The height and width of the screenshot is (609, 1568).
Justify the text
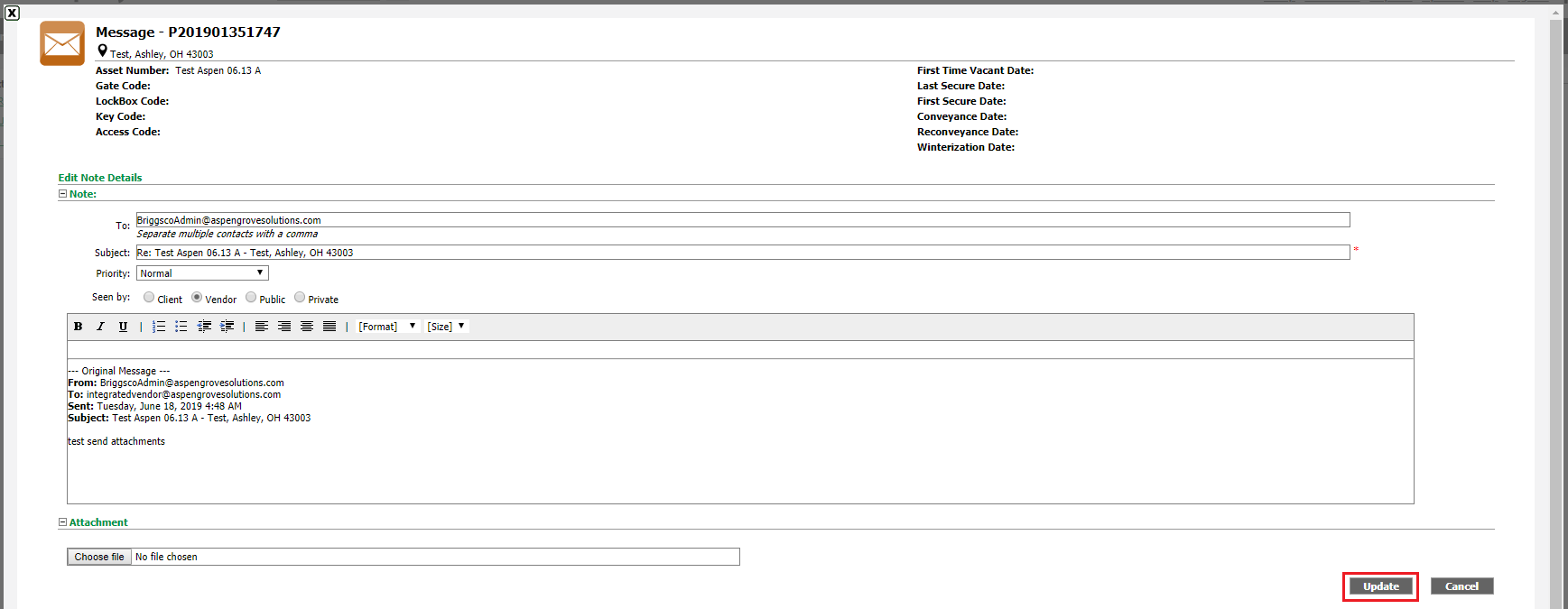329,327
